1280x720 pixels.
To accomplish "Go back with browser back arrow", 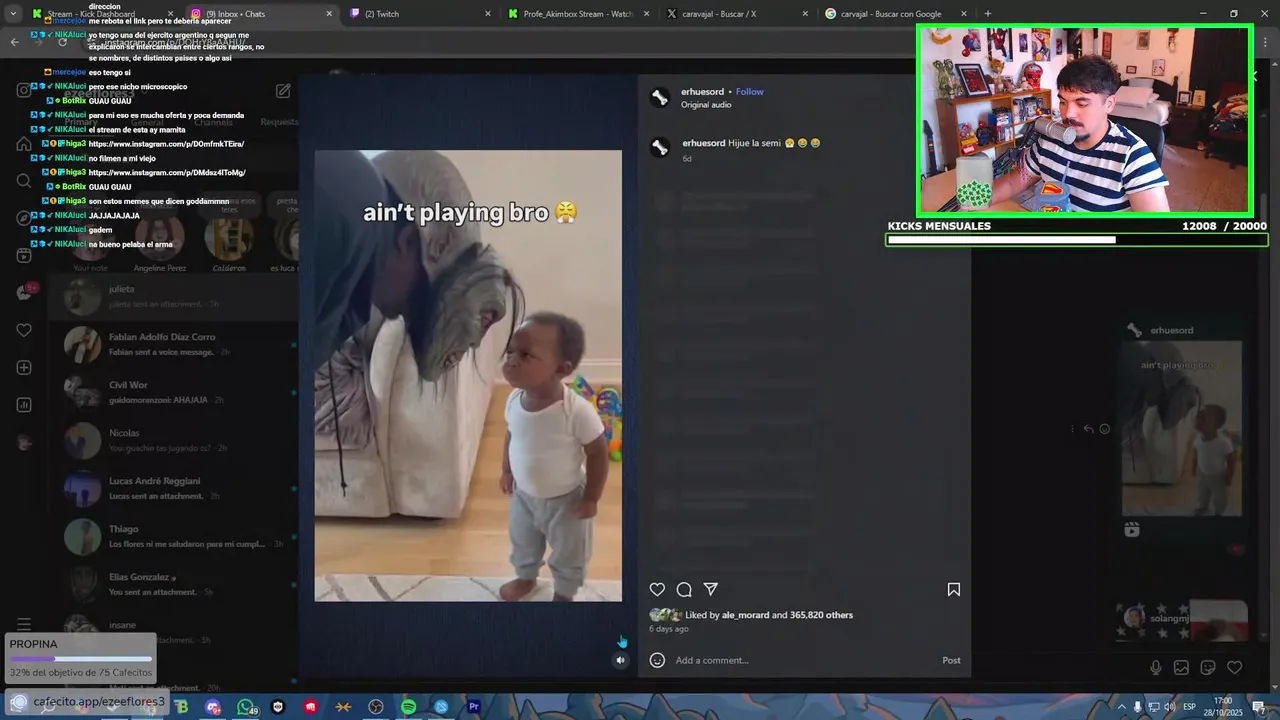I will coord(14,42).
